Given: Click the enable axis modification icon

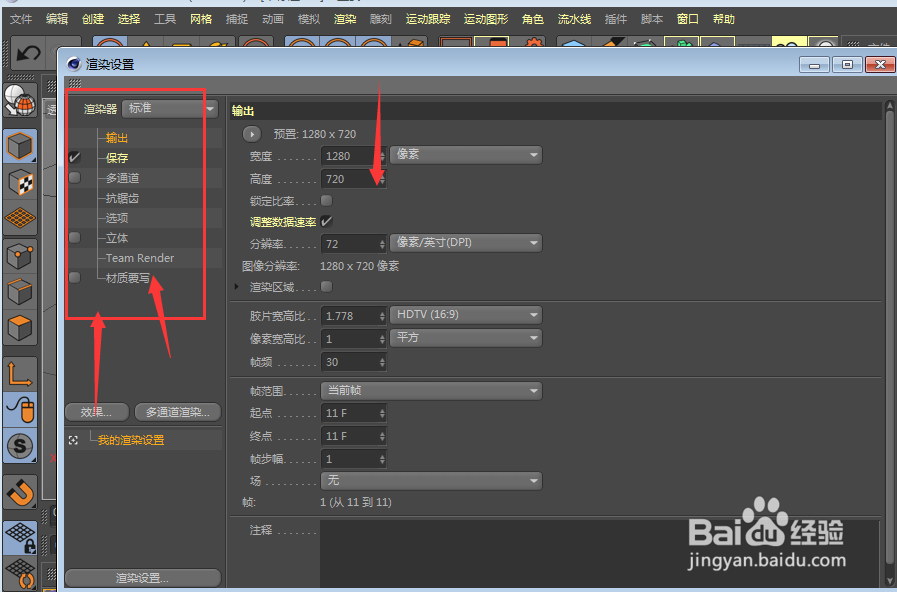Looking at the screenshot, I should [x=22, y=373].
